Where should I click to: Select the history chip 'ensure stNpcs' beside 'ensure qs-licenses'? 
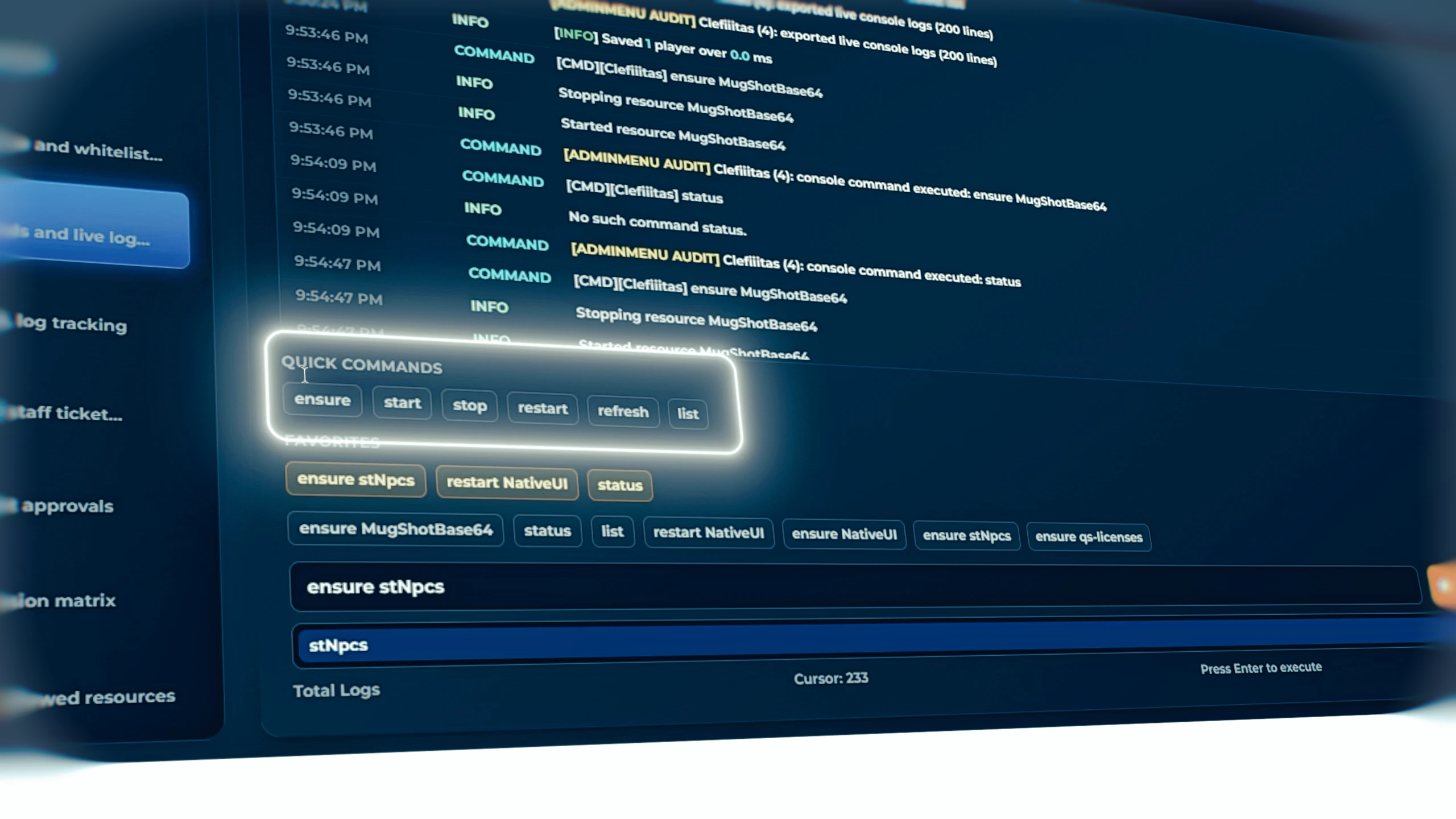point(967,536)
